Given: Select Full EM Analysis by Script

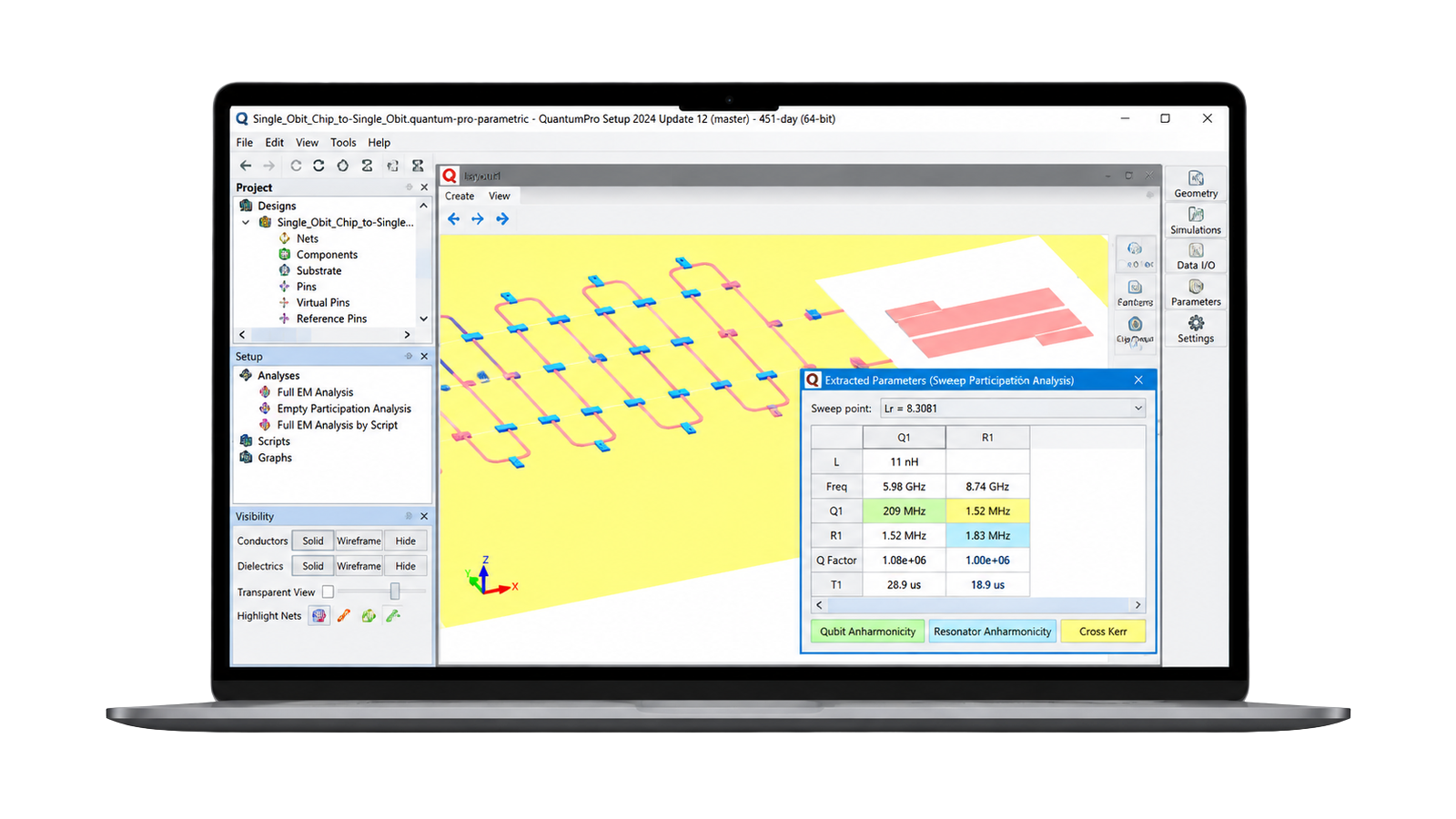Looking at the screenshot, I should coord(338,425).
